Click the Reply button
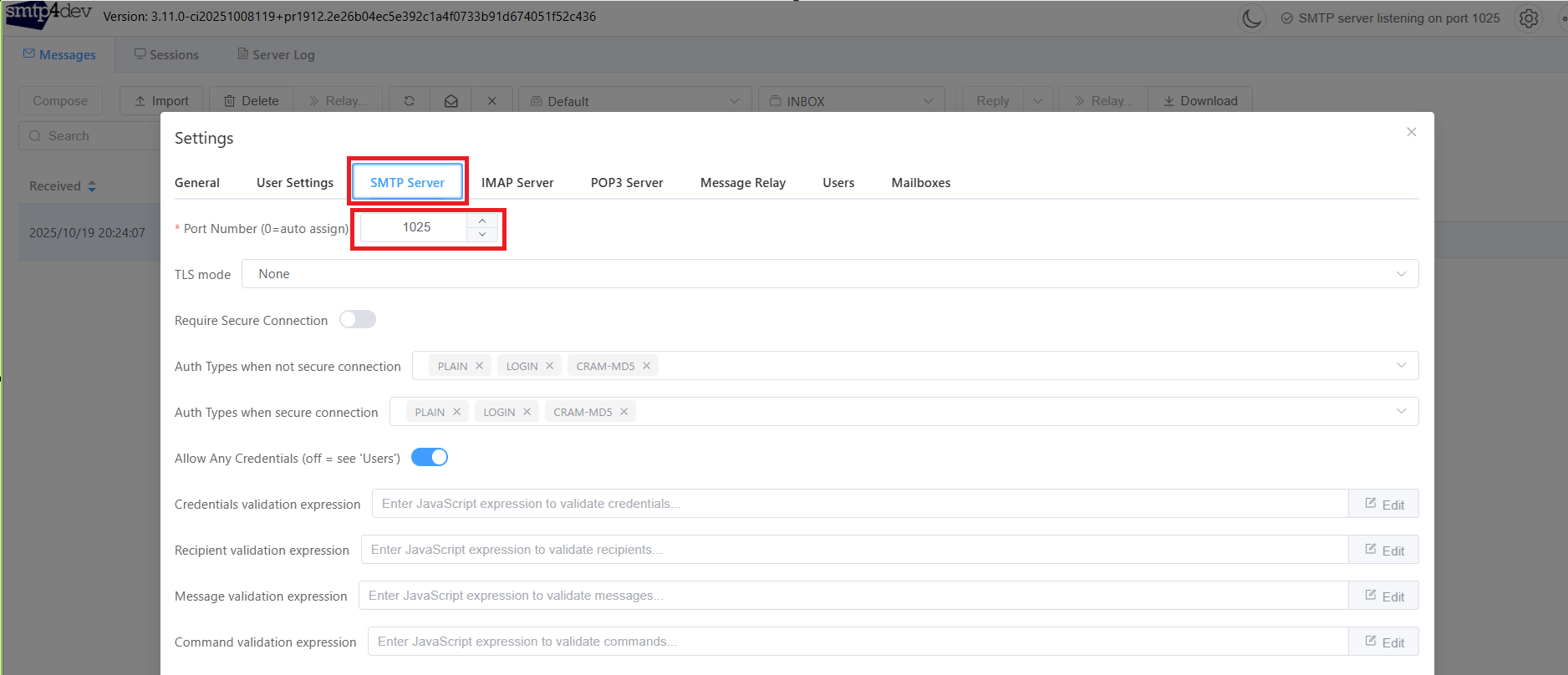This screenshot has width=1568, height=675. click(x=993, y=100)
